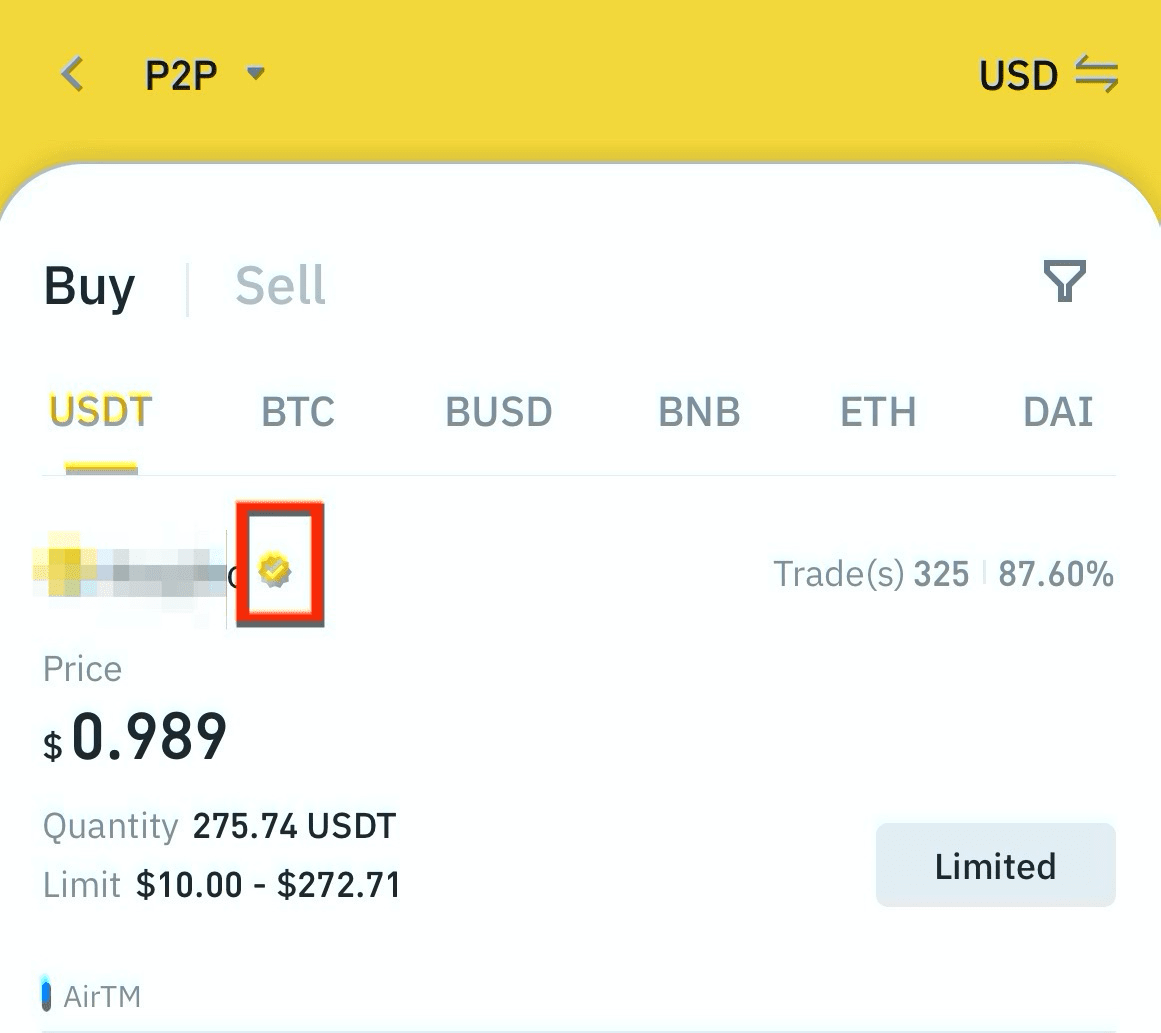Select the Buy tab

click(90, 287)
